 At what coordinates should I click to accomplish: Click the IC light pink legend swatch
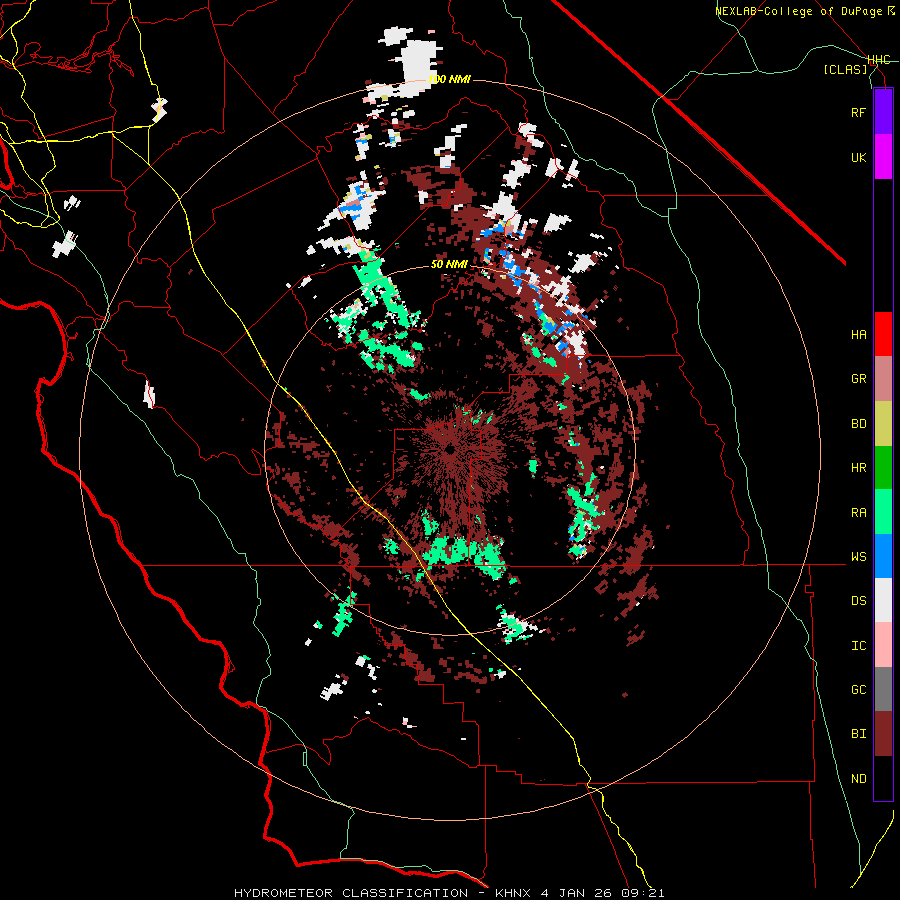coord(883,645)
